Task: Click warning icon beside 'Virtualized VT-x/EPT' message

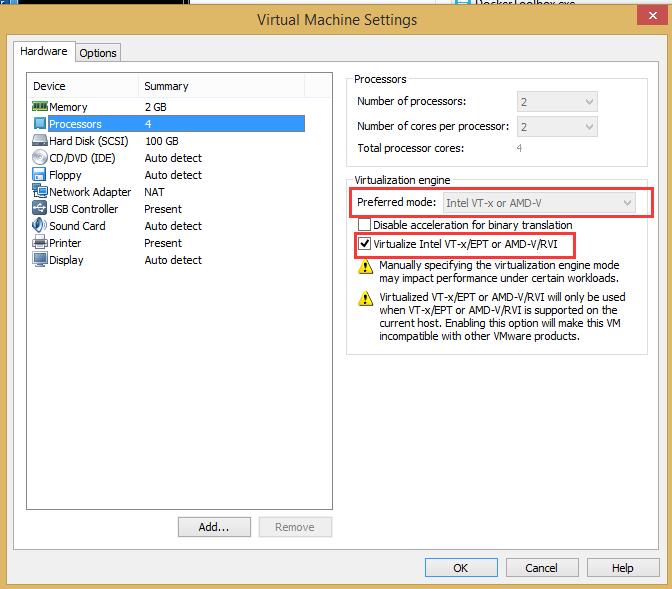Action: click(365, 298)
